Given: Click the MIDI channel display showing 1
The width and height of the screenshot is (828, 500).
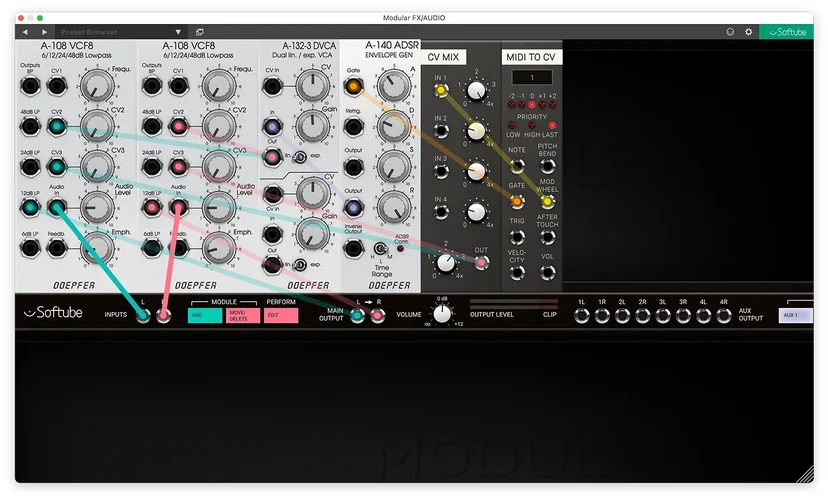Looking at the screenshot, I should [x=532, y=78].
